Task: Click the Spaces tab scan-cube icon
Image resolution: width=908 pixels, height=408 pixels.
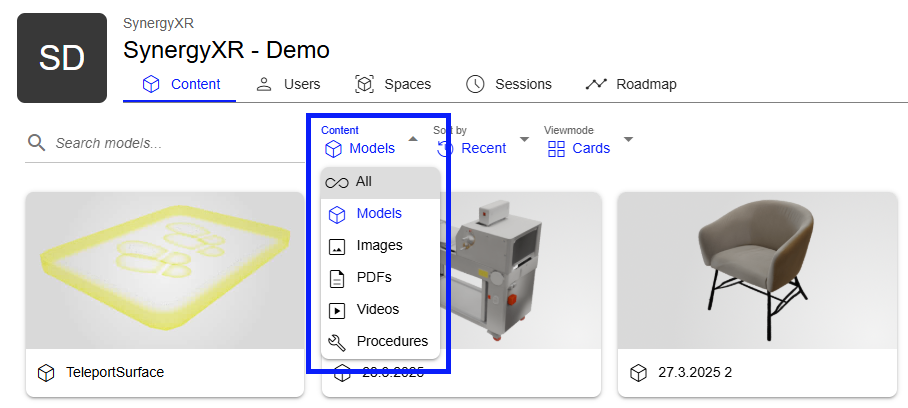Action: 364,84
